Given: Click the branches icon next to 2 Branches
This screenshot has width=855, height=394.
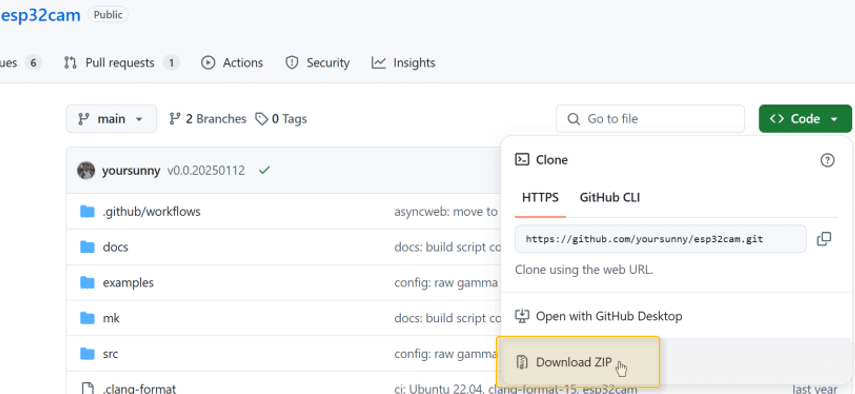Looking at the screenshot, I should pyautogui.click(x=174, y=119).
